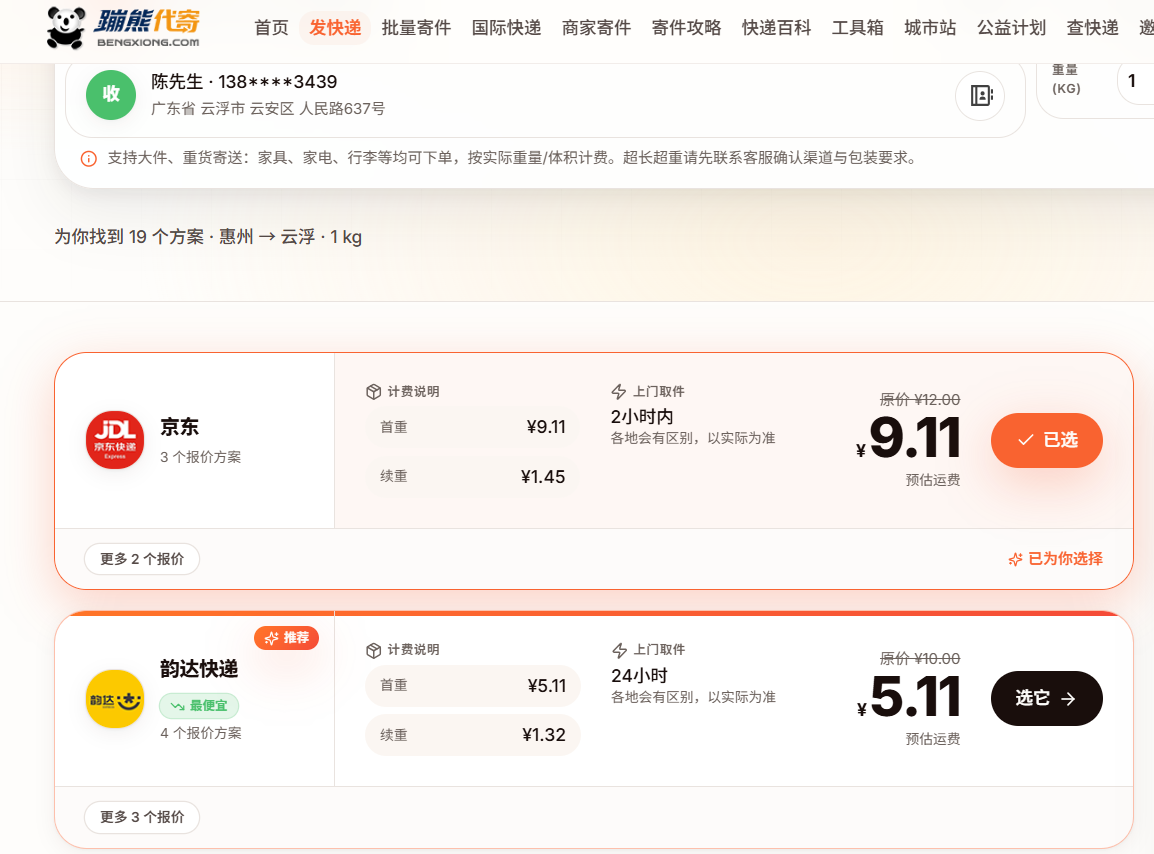The image size is (1154, 854).
Task: Expand 更多 2 个报价 for 京东
Action: click(142, 559)
